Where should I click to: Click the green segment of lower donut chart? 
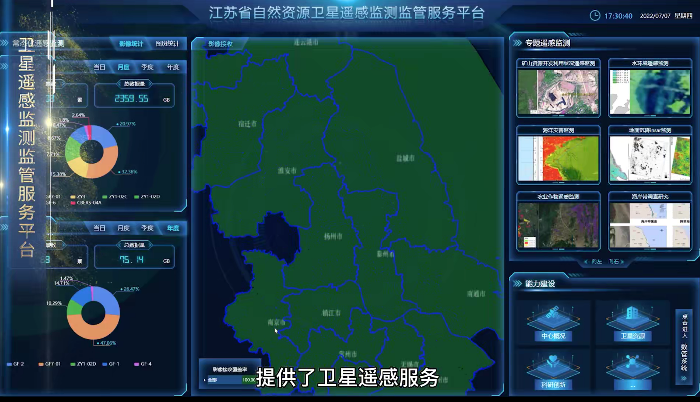click(73, 307)
